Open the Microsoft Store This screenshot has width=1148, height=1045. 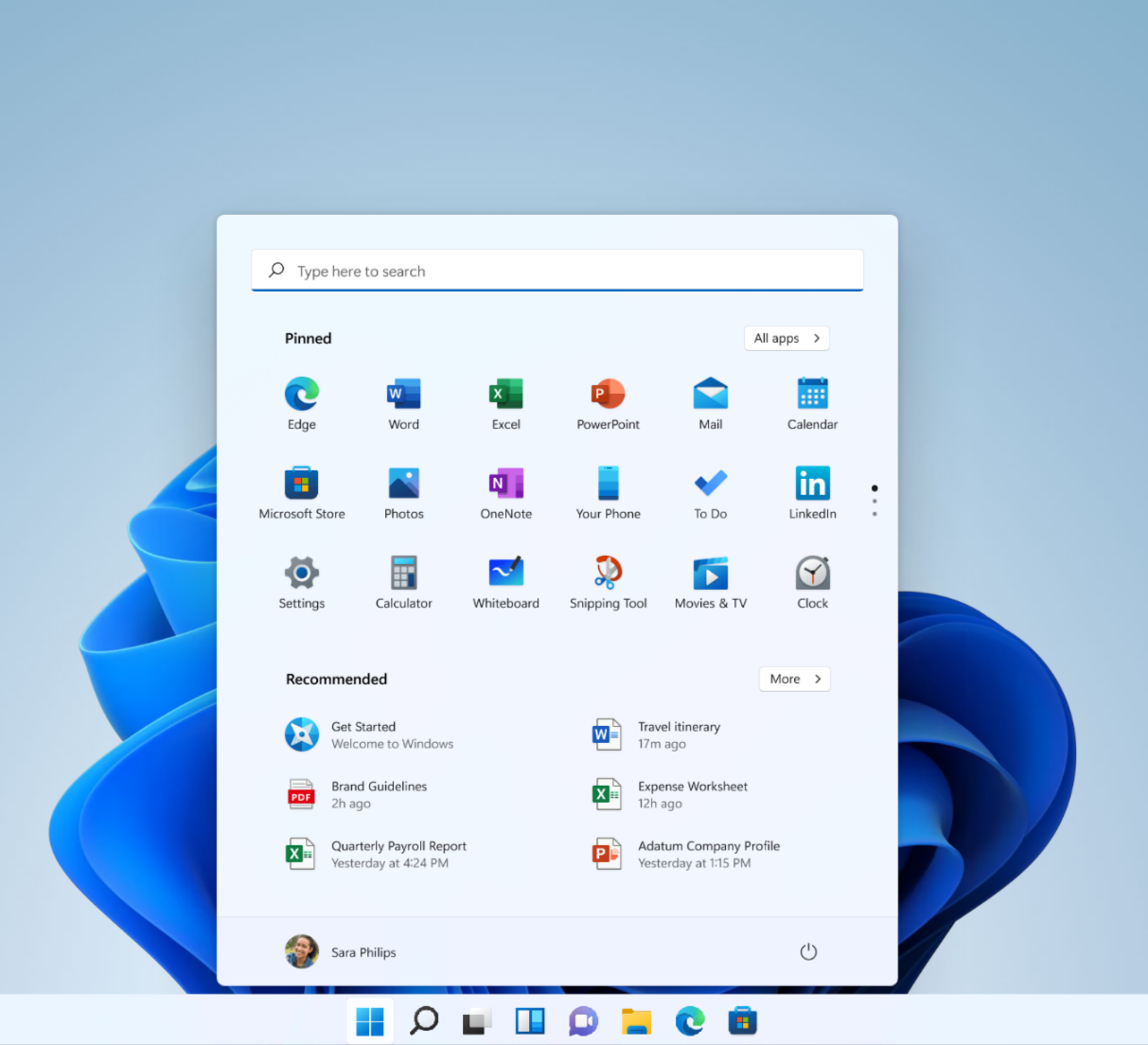coord(301,491)
